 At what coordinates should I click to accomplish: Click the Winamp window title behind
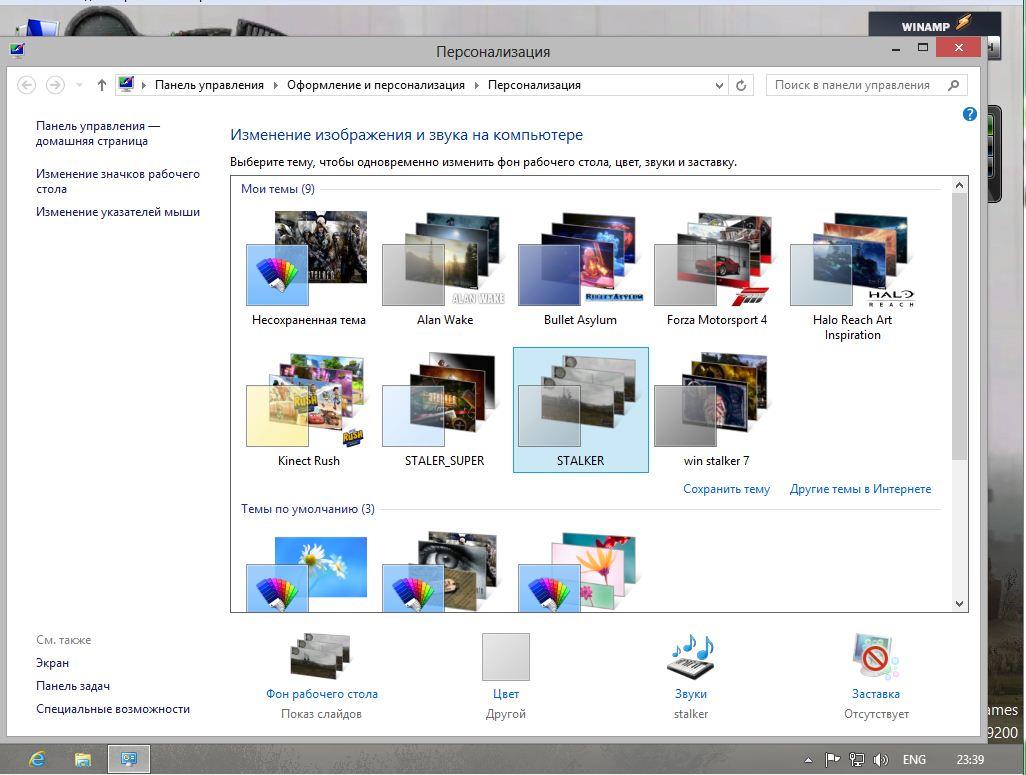pyautogui.click(x=934, y=25)
